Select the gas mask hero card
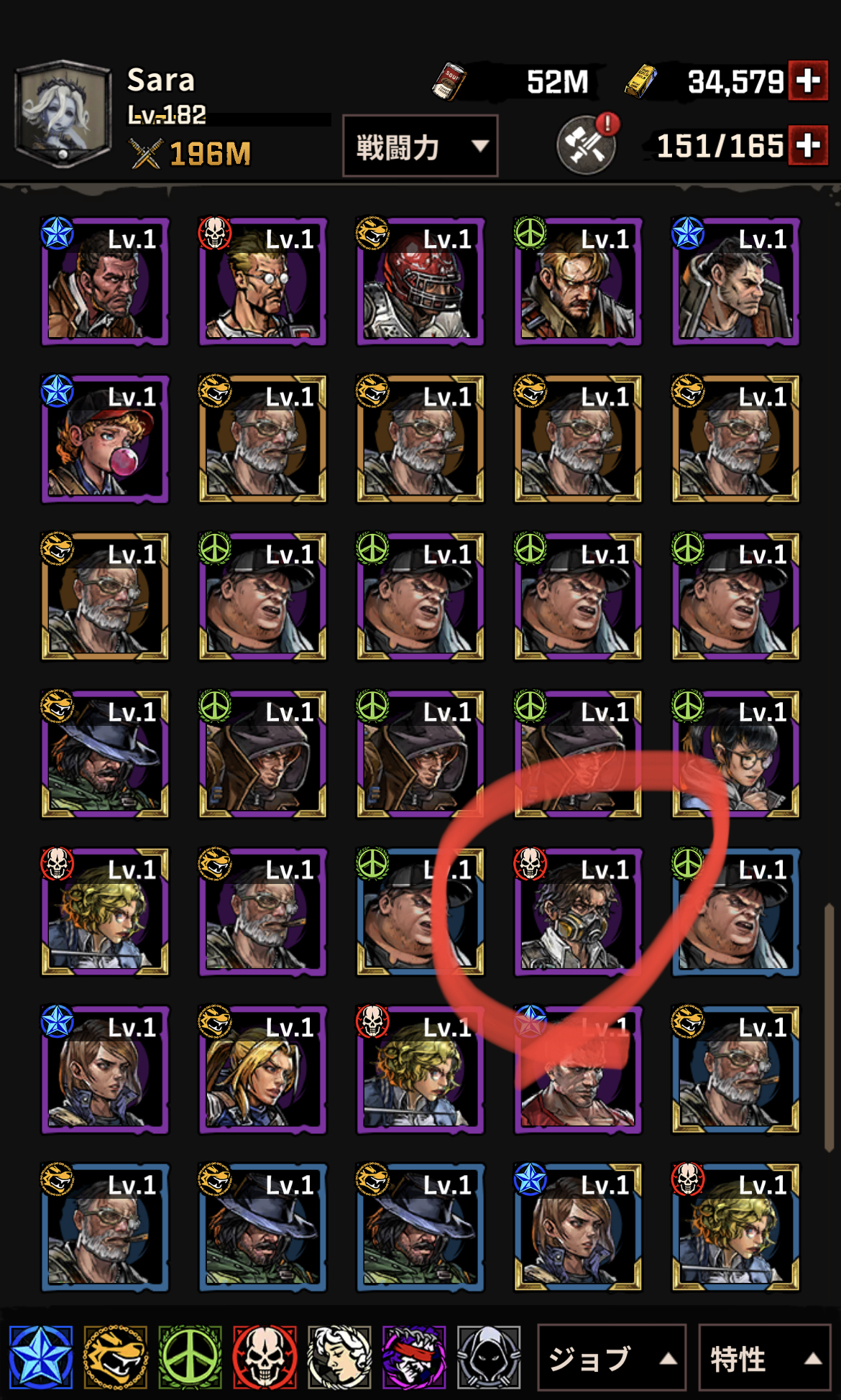 point(577,912)
